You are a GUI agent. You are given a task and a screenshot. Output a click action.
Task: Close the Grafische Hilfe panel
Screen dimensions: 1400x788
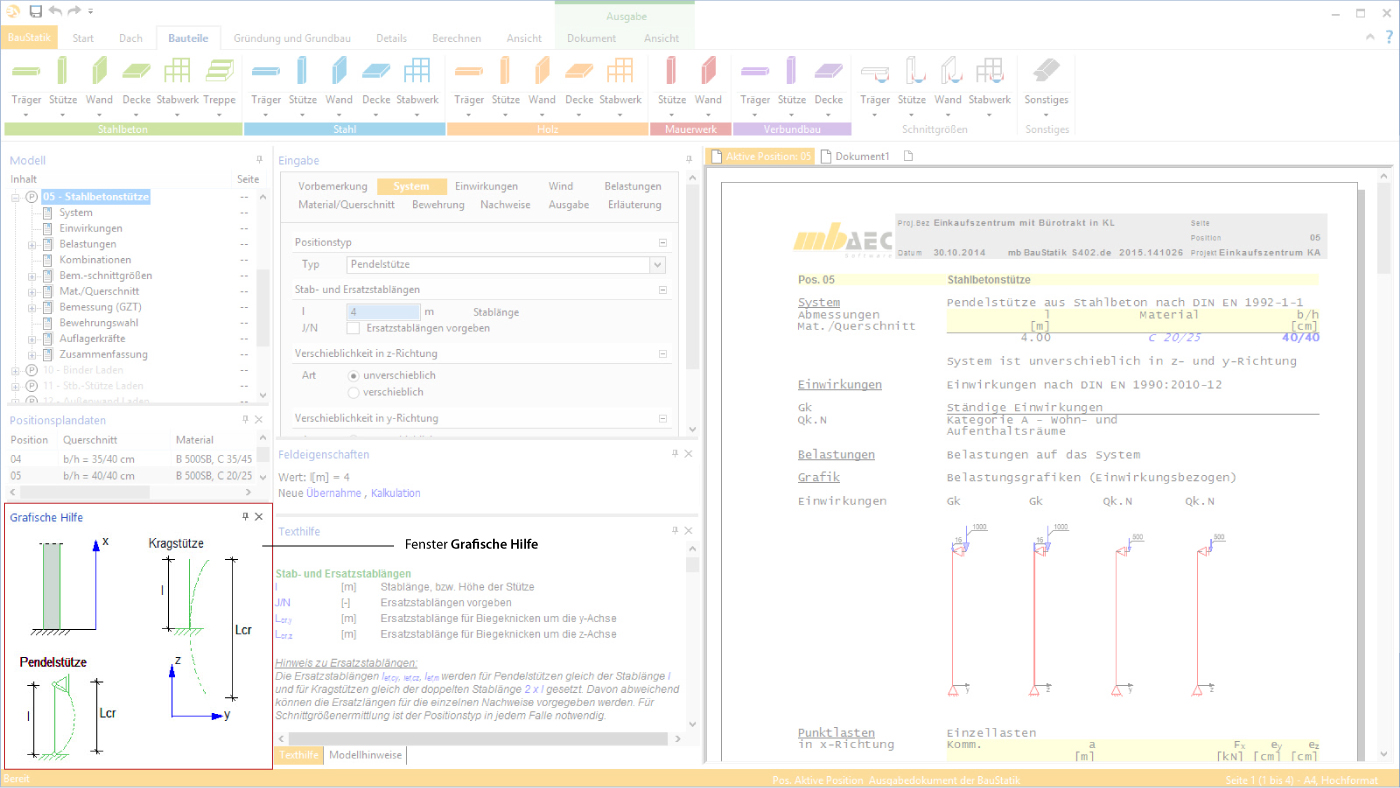click(259, 517)
